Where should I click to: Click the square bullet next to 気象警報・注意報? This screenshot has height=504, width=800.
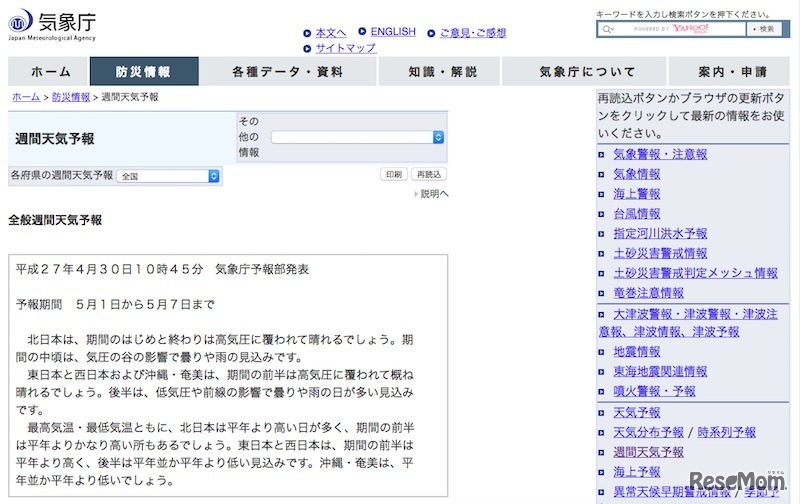602,155
